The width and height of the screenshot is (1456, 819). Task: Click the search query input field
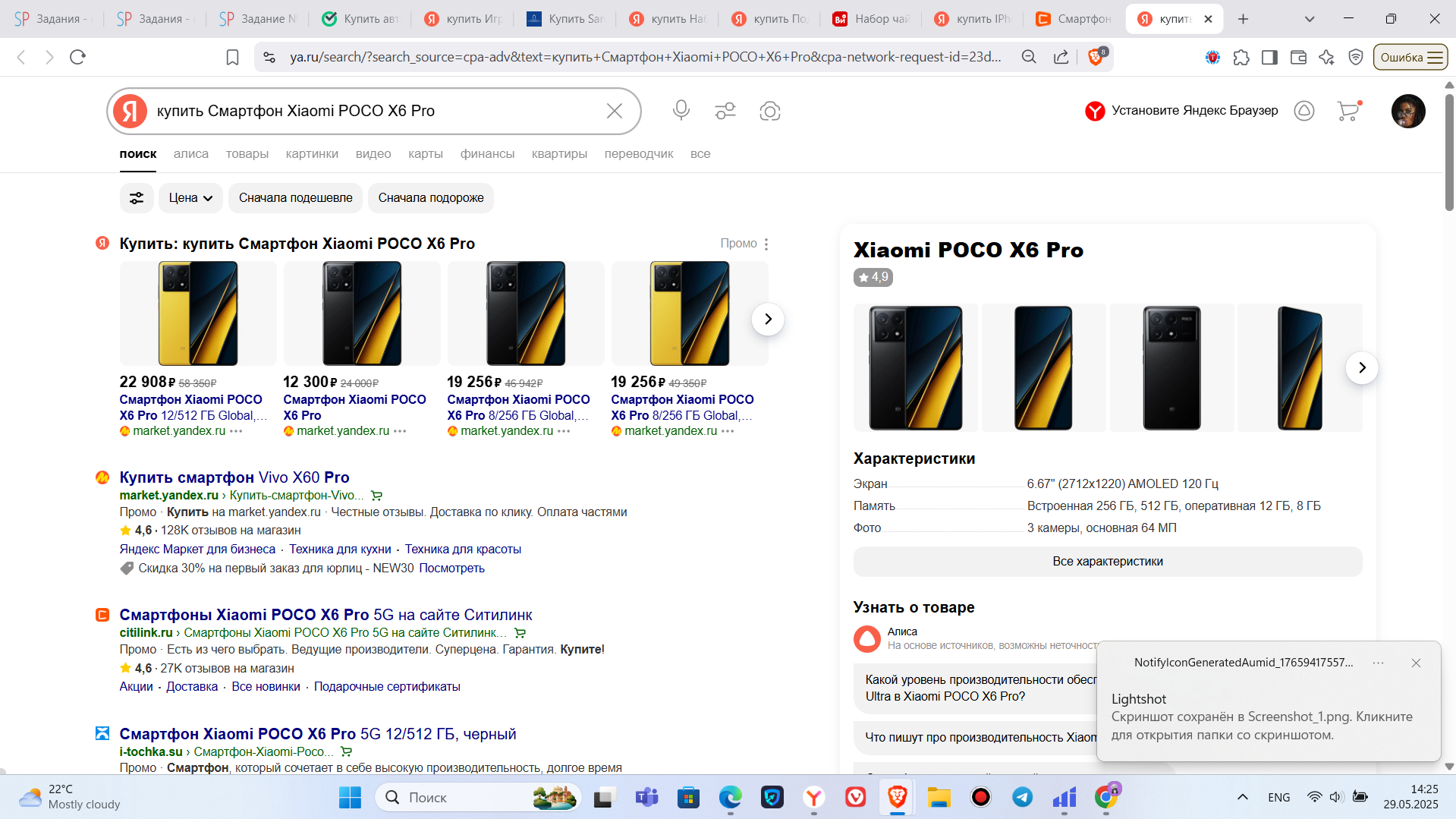click(376, 111)
